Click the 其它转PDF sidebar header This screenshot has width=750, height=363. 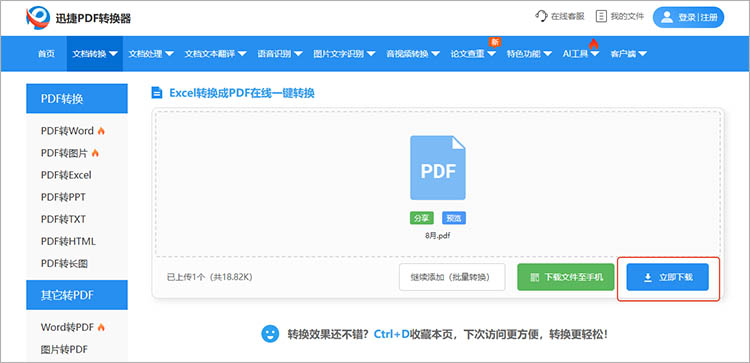77,295
